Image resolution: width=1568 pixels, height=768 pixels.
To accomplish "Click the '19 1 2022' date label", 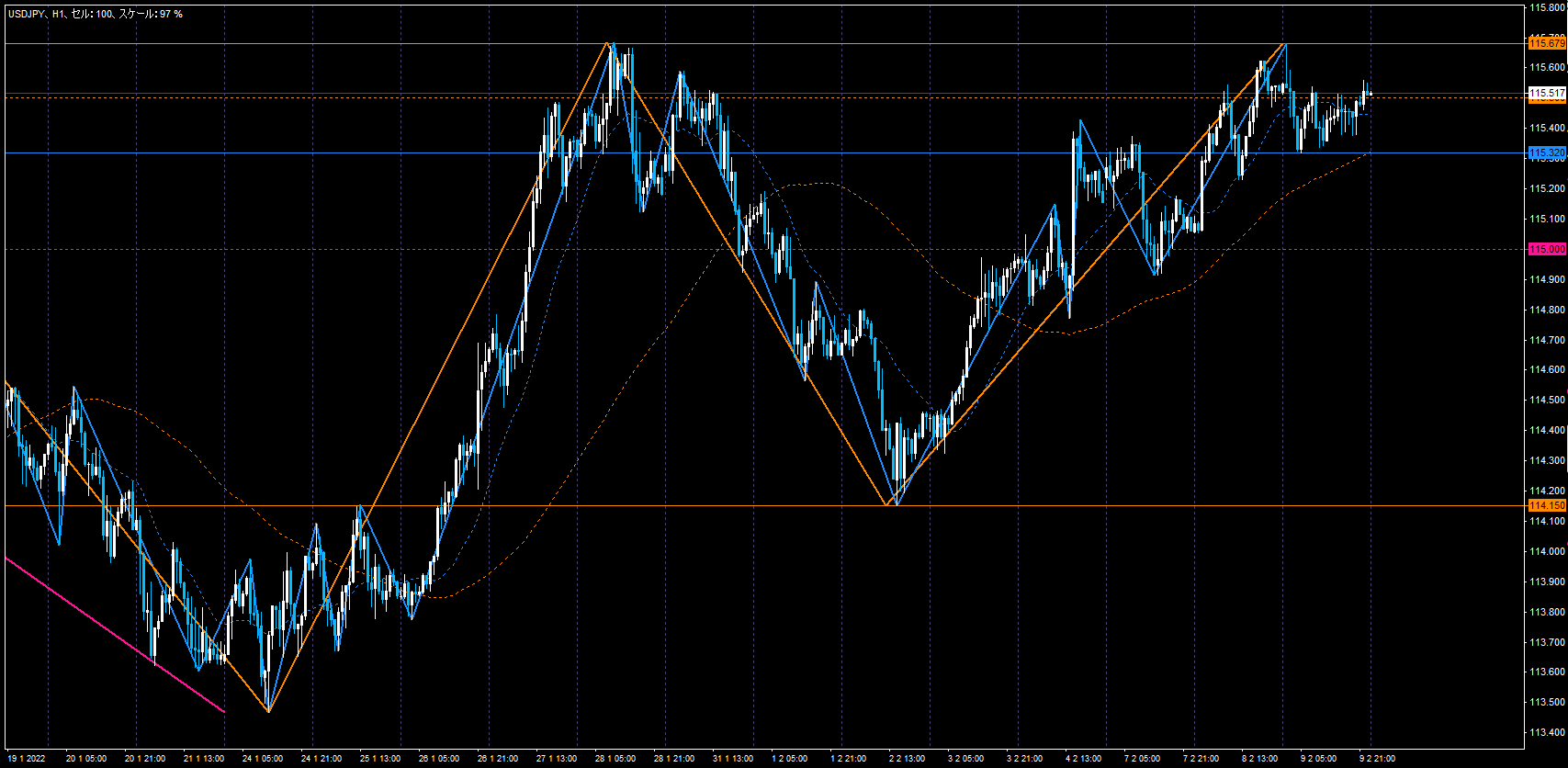I will coord(27,759).
